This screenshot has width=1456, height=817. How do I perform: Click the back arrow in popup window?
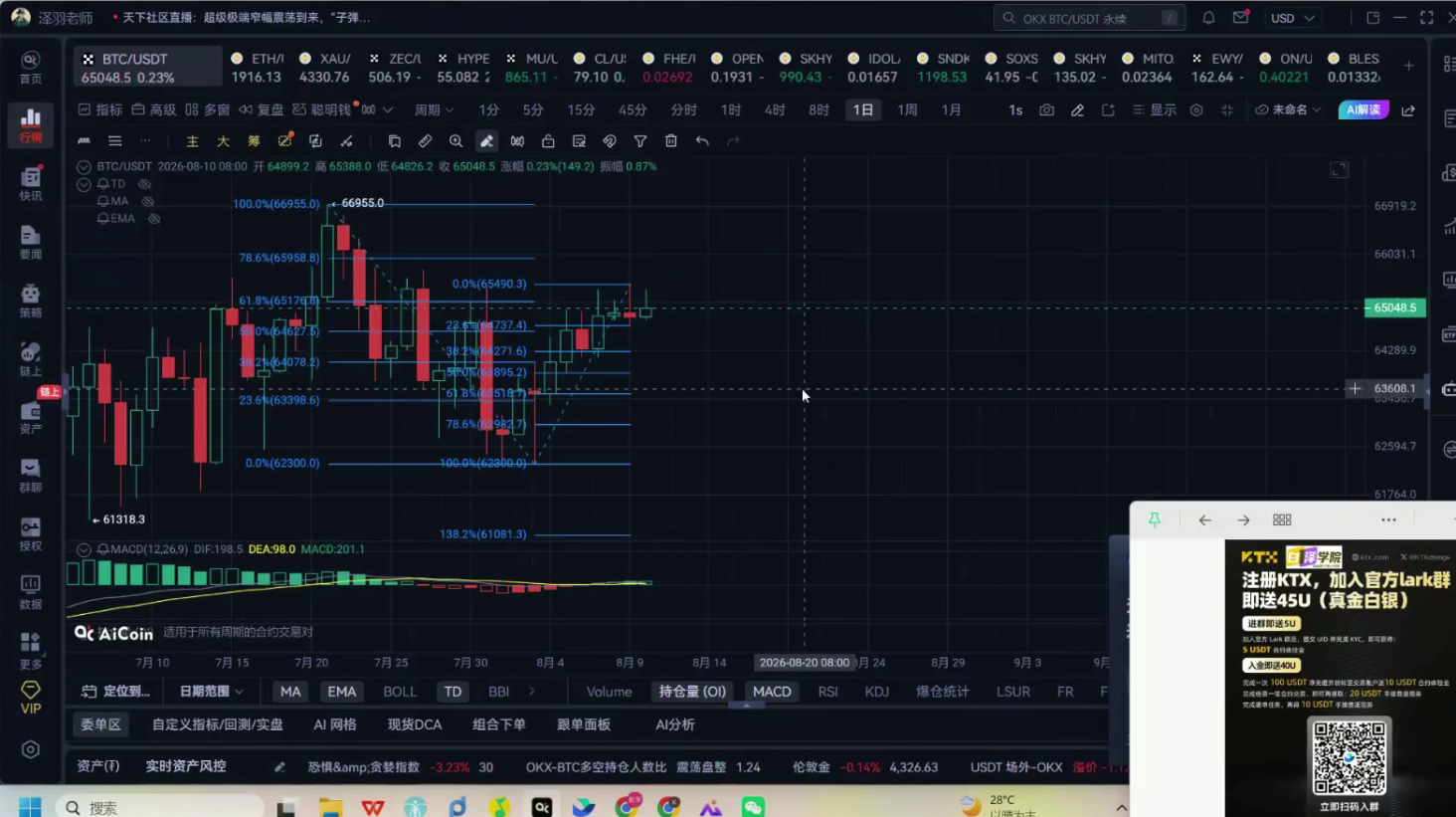[x=1204, y=519]
